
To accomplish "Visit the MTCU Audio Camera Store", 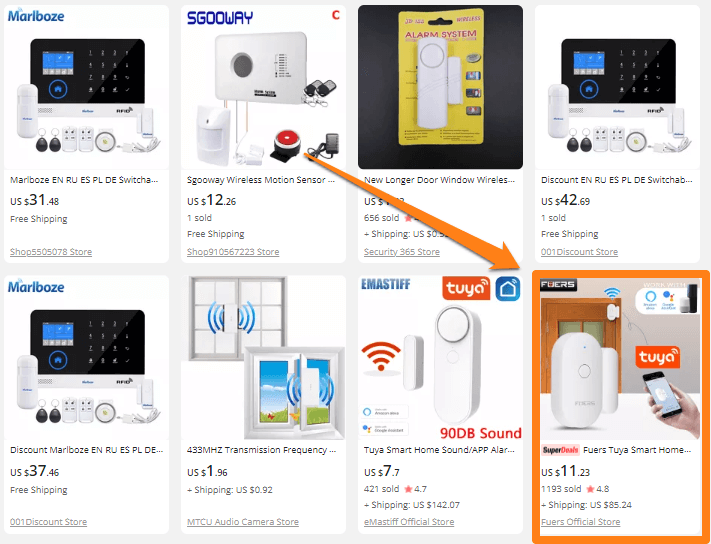I will click(243, 522).
